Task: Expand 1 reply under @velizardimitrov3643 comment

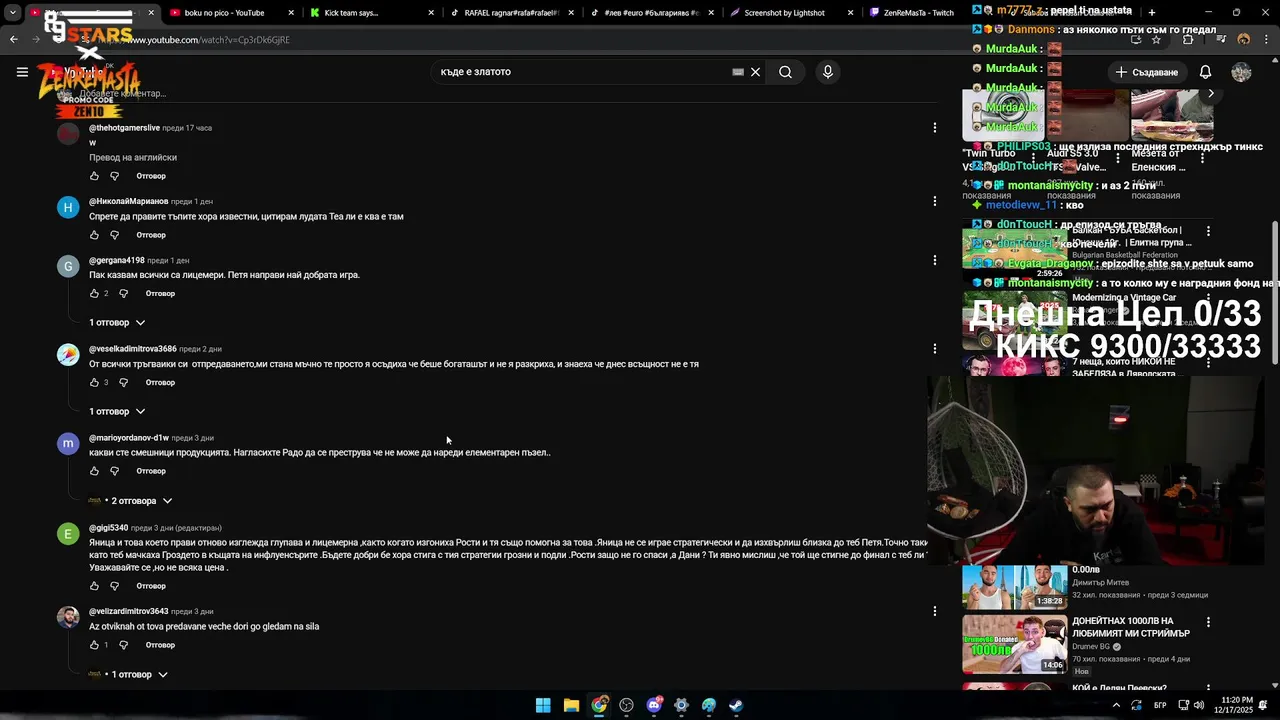Action: coord(128,675)
